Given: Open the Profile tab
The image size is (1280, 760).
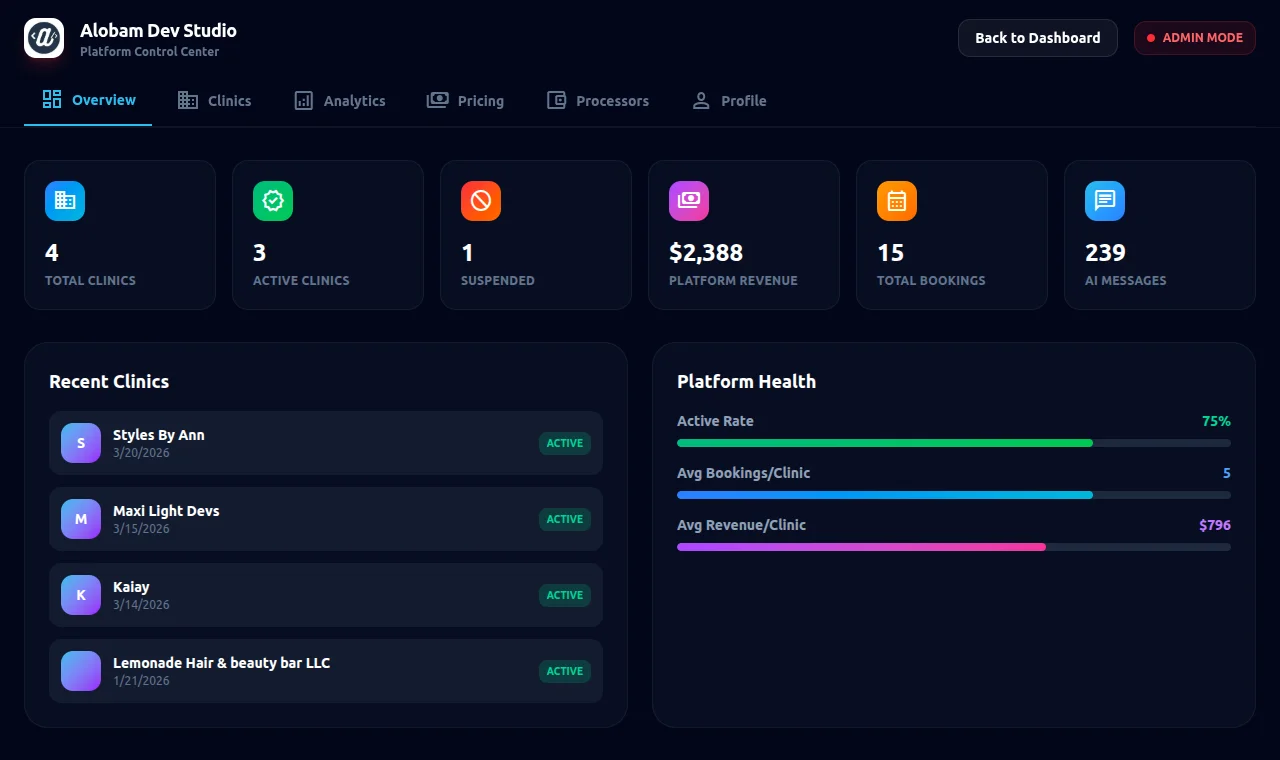Looking at the screenshot, I should point(729,100).
